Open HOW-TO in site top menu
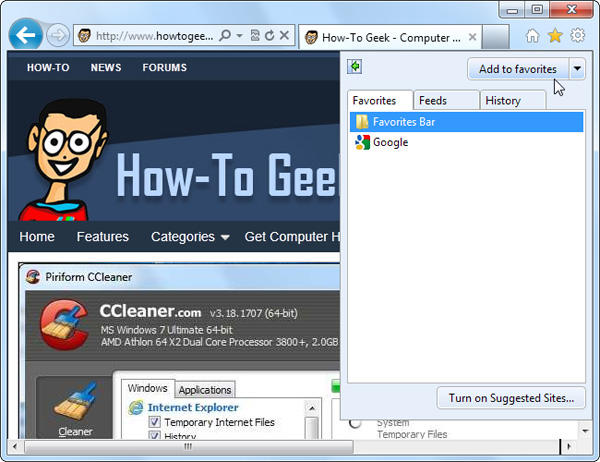600x462 pixels. coord(48,67)
